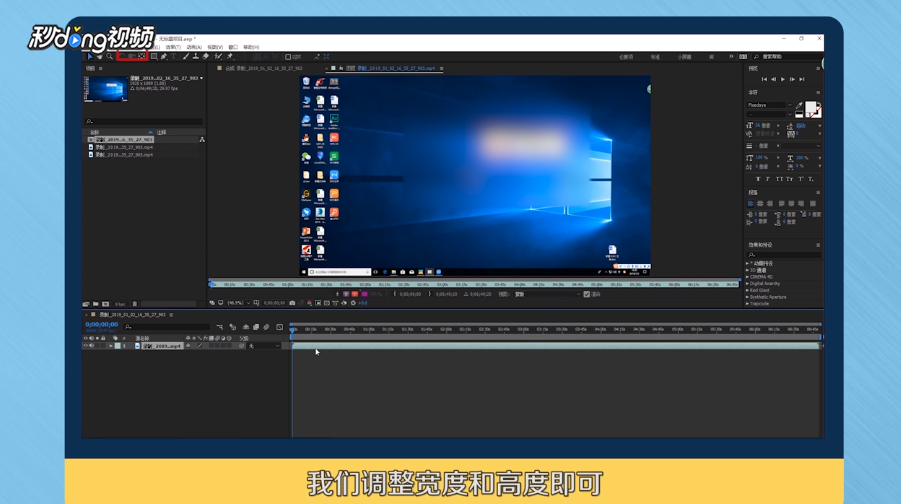Select the Zoom magnifier tool

coord(109,56)
